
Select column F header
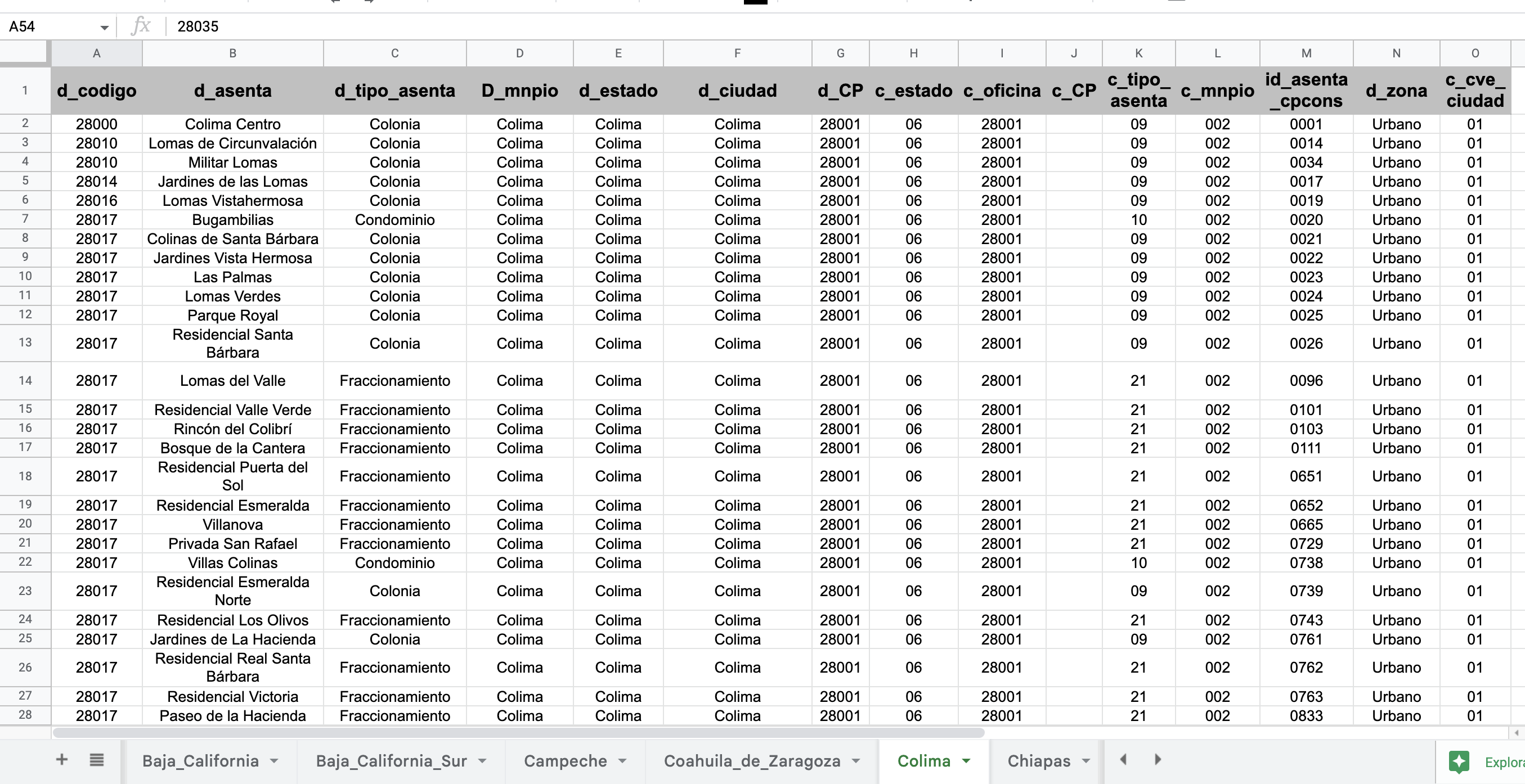(737, 53)
